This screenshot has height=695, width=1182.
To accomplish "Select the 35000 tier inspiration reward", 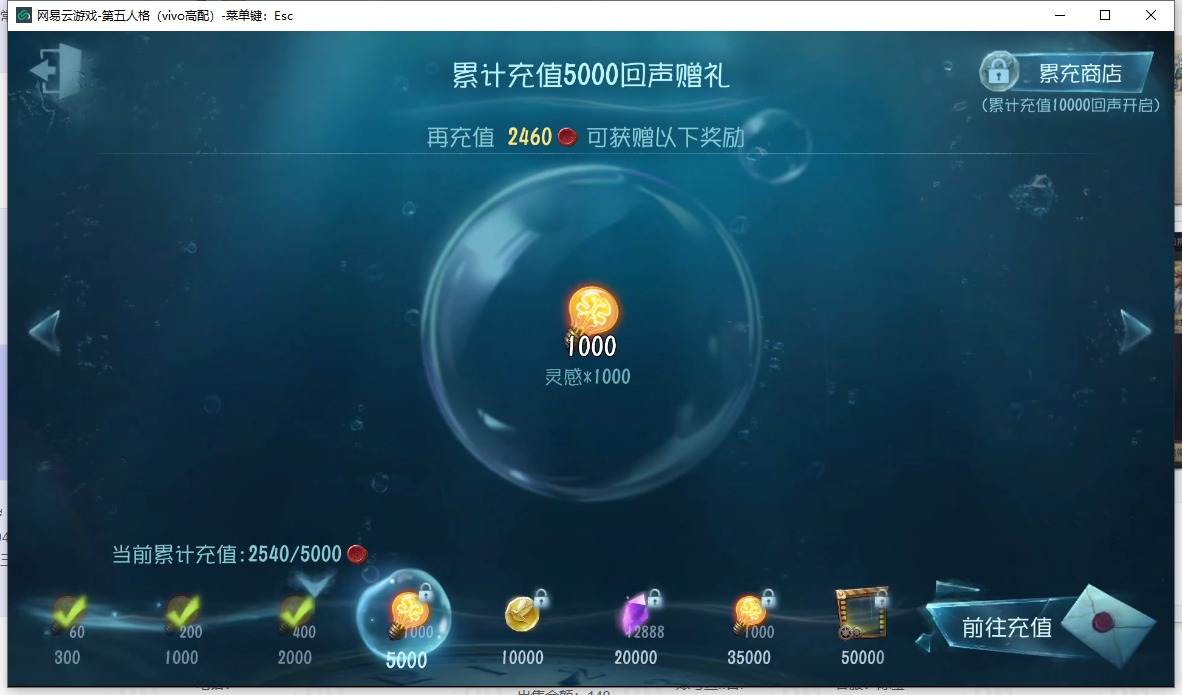I will coord(750,628).
